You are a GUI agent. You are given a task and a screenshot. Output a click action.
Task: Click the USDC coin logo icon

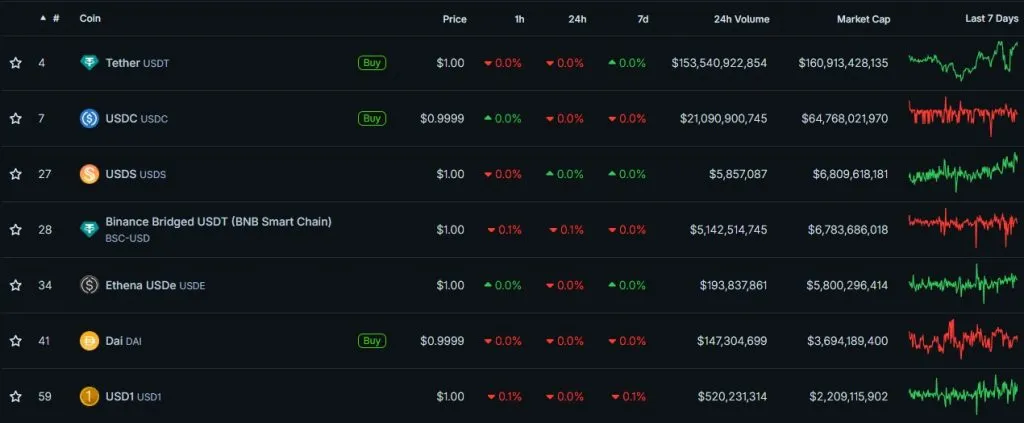point(89,118)
